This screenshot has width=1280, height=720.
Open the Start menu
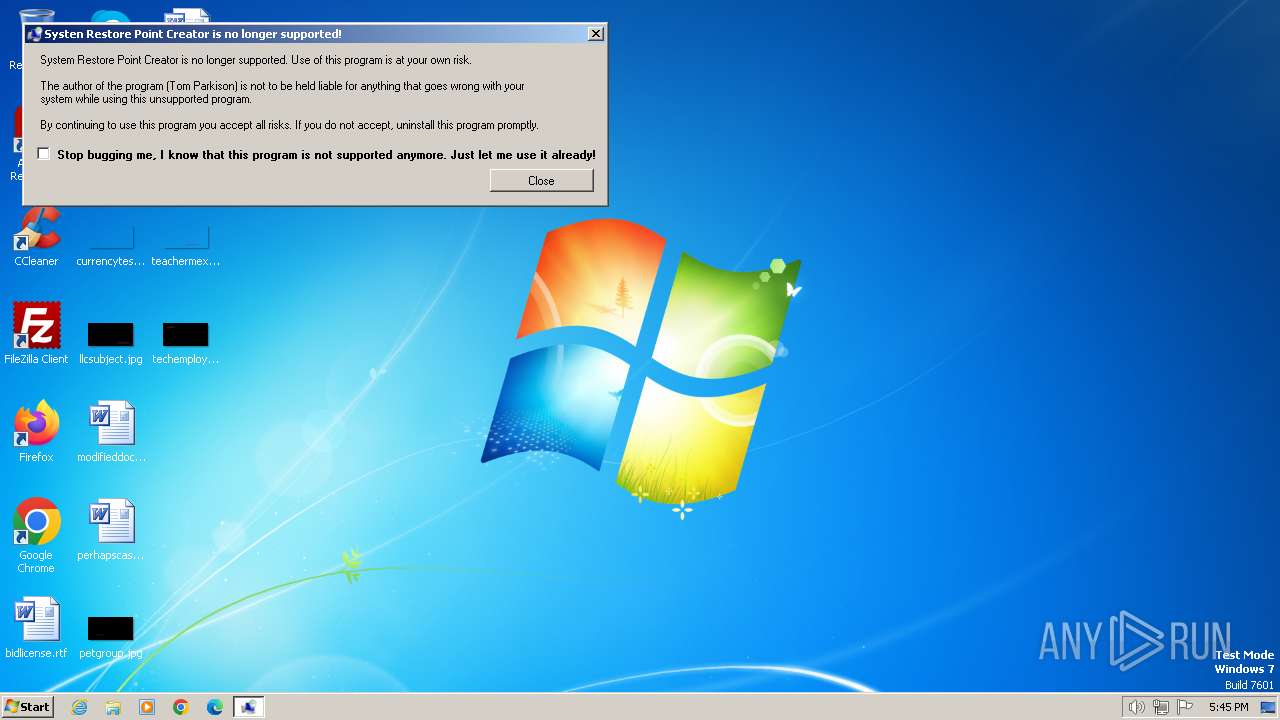point(28,707)
